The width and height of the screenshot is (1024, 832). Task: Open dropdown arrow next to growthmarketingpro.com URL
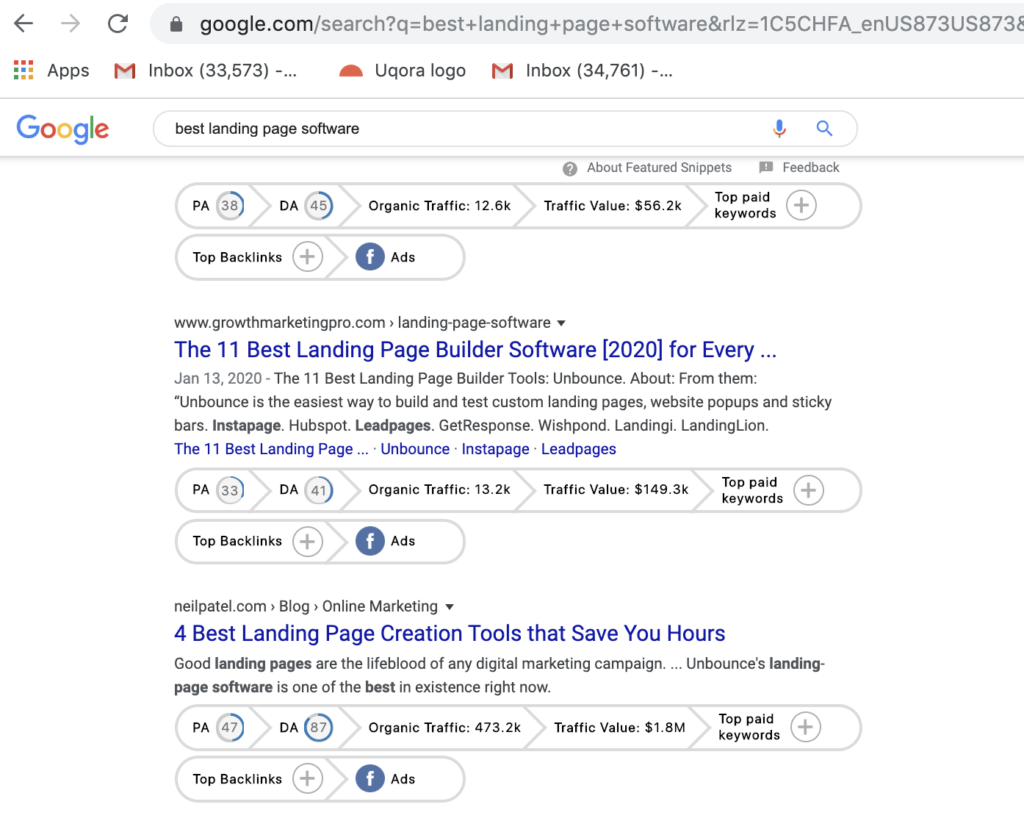(x=561, y=323)
